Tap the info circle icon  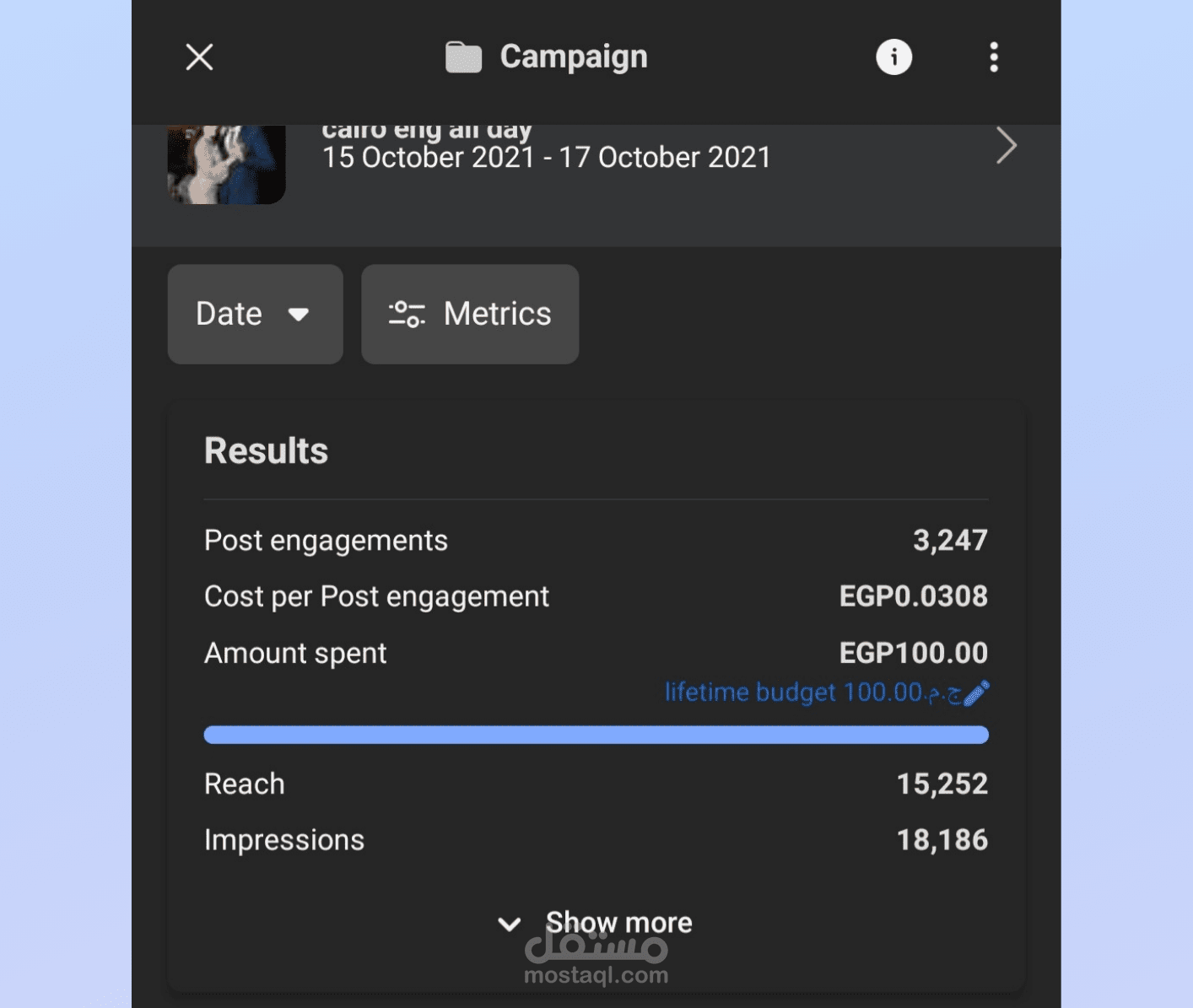tap(893, 57)
